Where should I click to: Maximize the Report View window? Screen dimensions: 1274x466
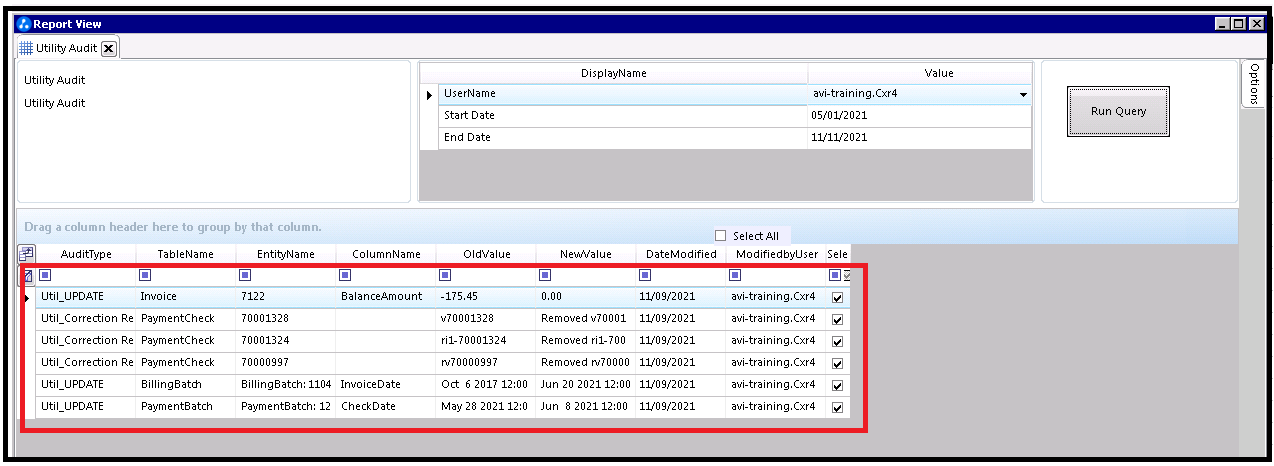(1240, 24)
